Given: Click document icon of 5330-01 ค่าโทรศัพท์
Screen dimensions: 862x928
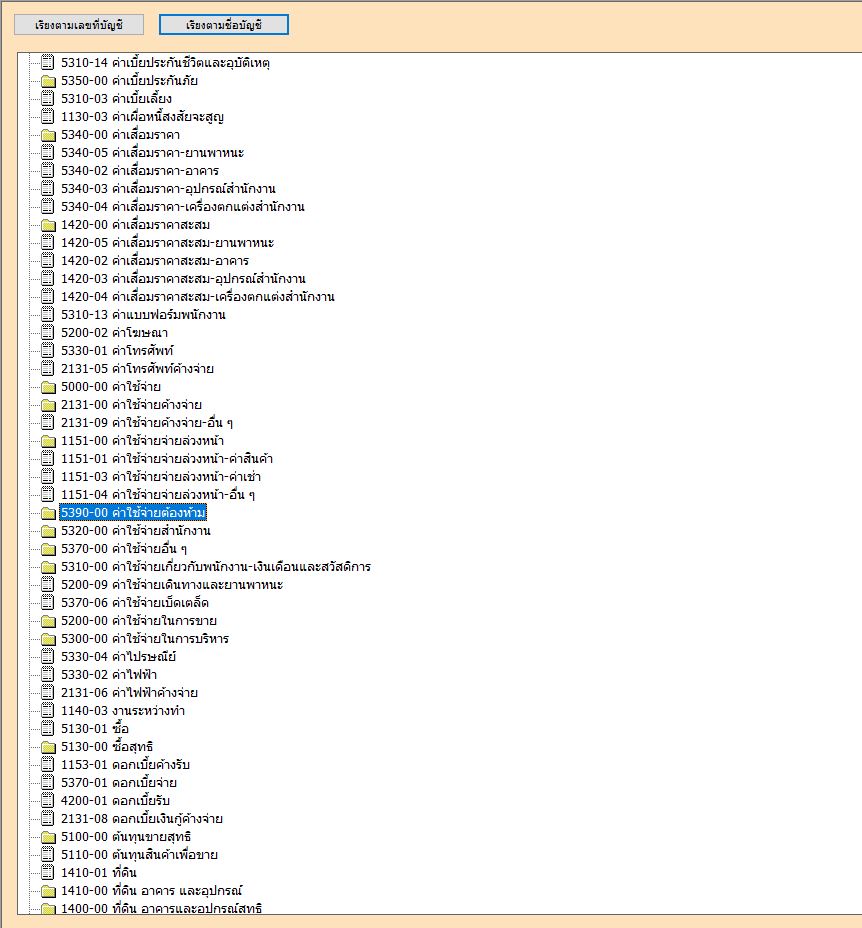Looking at the screenshot, I should [48, 351].
